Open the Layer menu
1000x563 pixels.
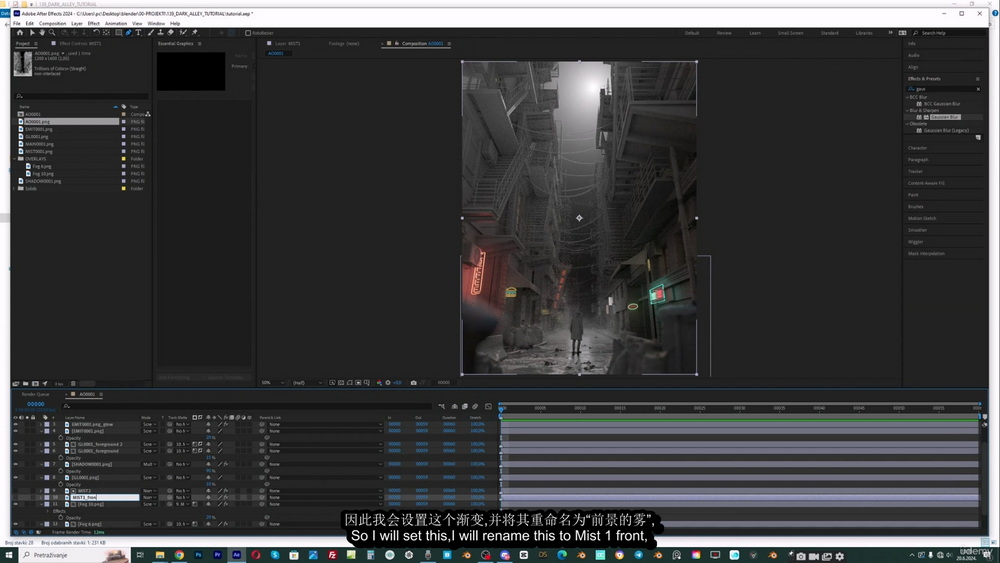tap(77, 24)
